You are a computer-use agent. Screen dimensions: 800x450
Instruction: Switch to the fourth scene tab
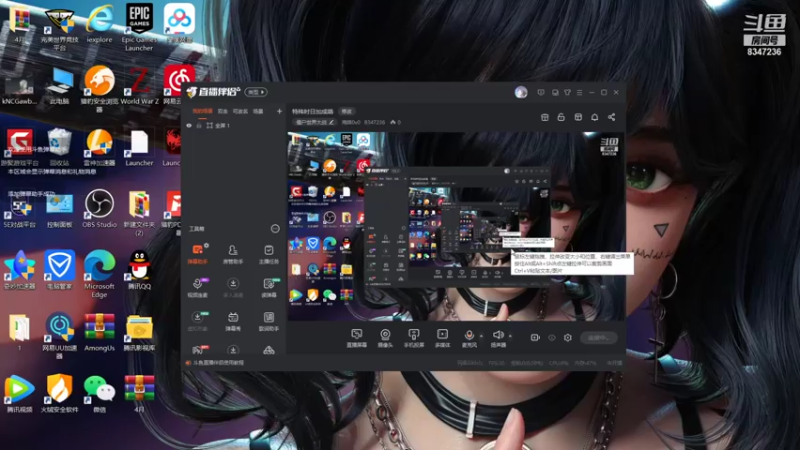pos(258,111)
